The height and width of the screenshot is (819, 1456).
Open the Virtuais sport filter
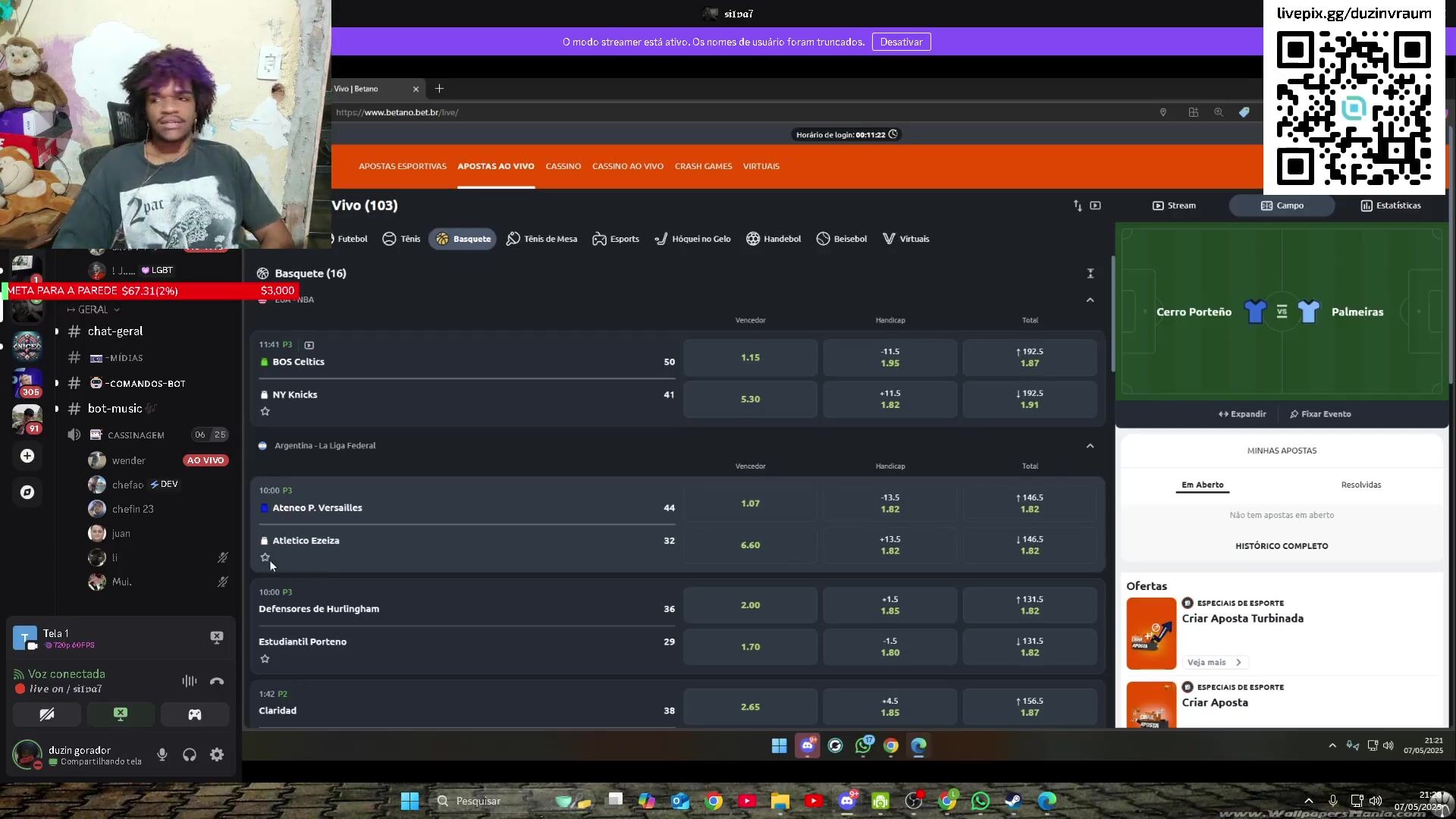pos(905,239)
